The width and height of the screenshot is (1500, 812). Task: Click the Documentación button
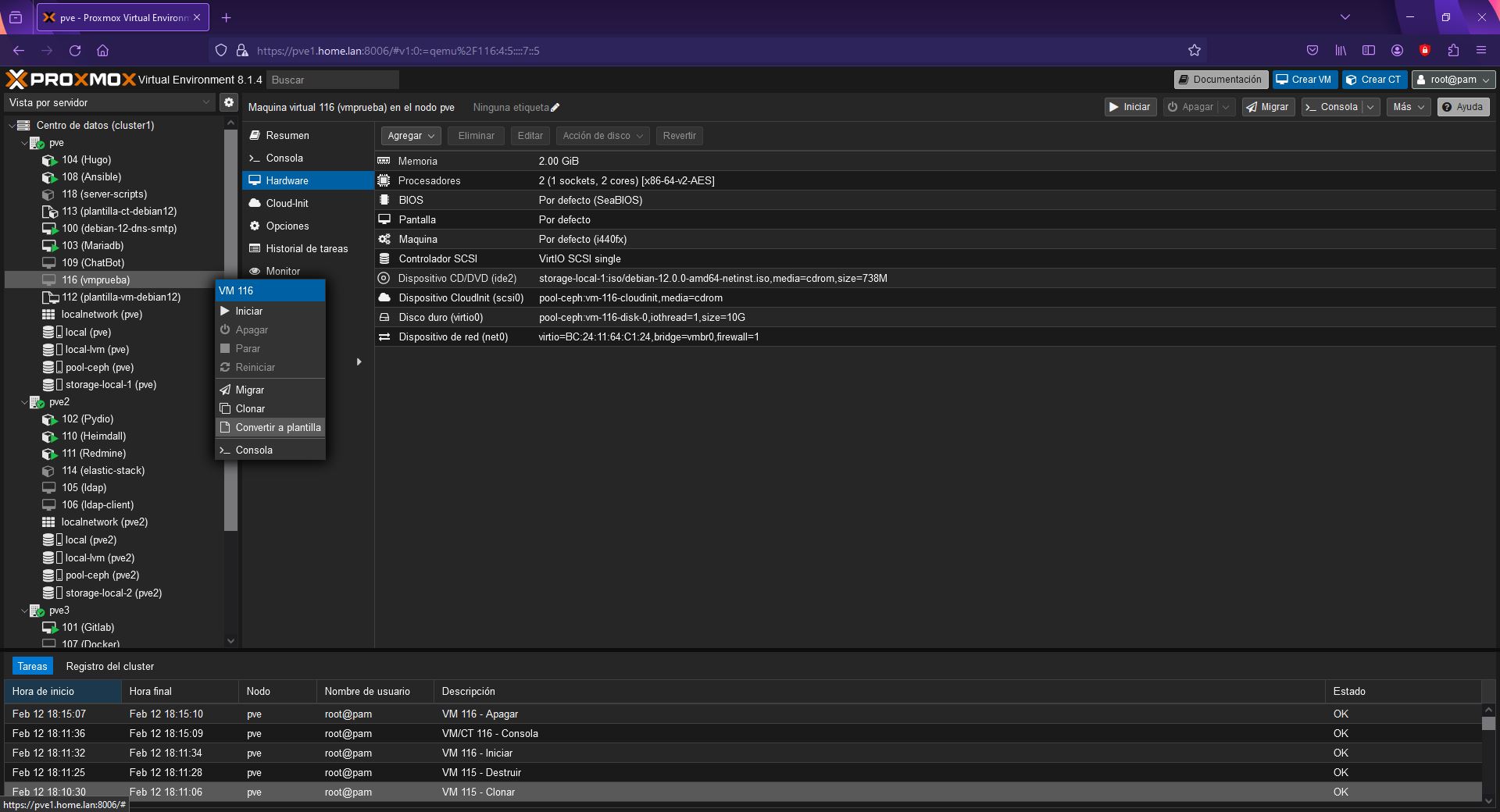[1220, 80]
